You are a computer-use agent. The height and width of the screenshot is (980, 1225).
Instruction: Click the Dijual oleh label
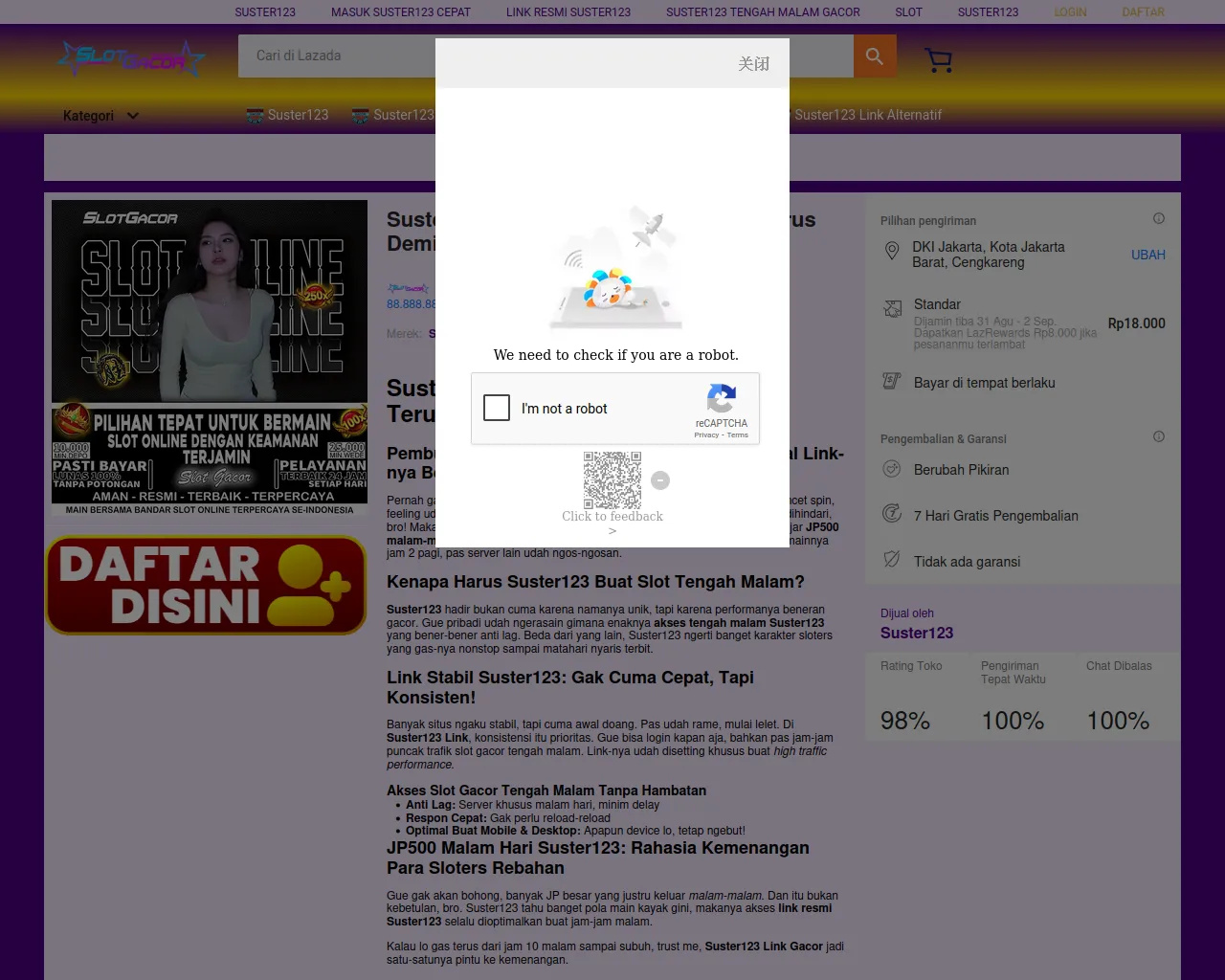coord(907,613)
